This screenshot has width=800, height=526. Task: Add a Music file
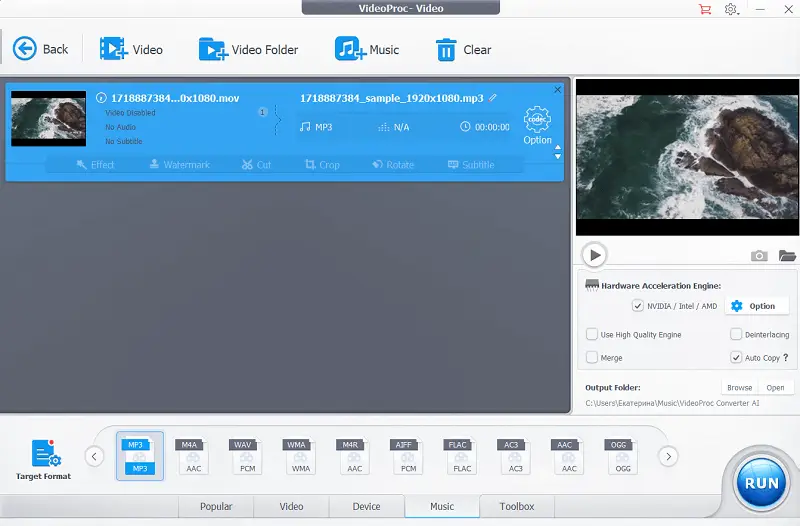tap(366, 49)
